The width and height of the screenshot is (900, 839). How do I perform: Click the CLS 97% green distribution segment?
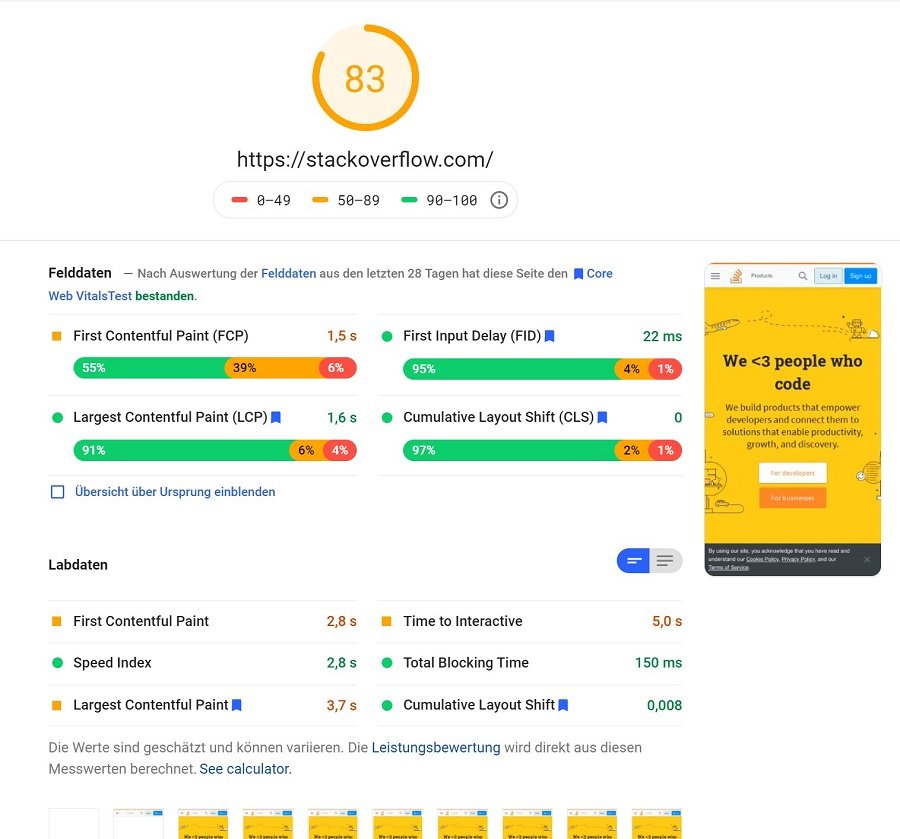point(510,450)
